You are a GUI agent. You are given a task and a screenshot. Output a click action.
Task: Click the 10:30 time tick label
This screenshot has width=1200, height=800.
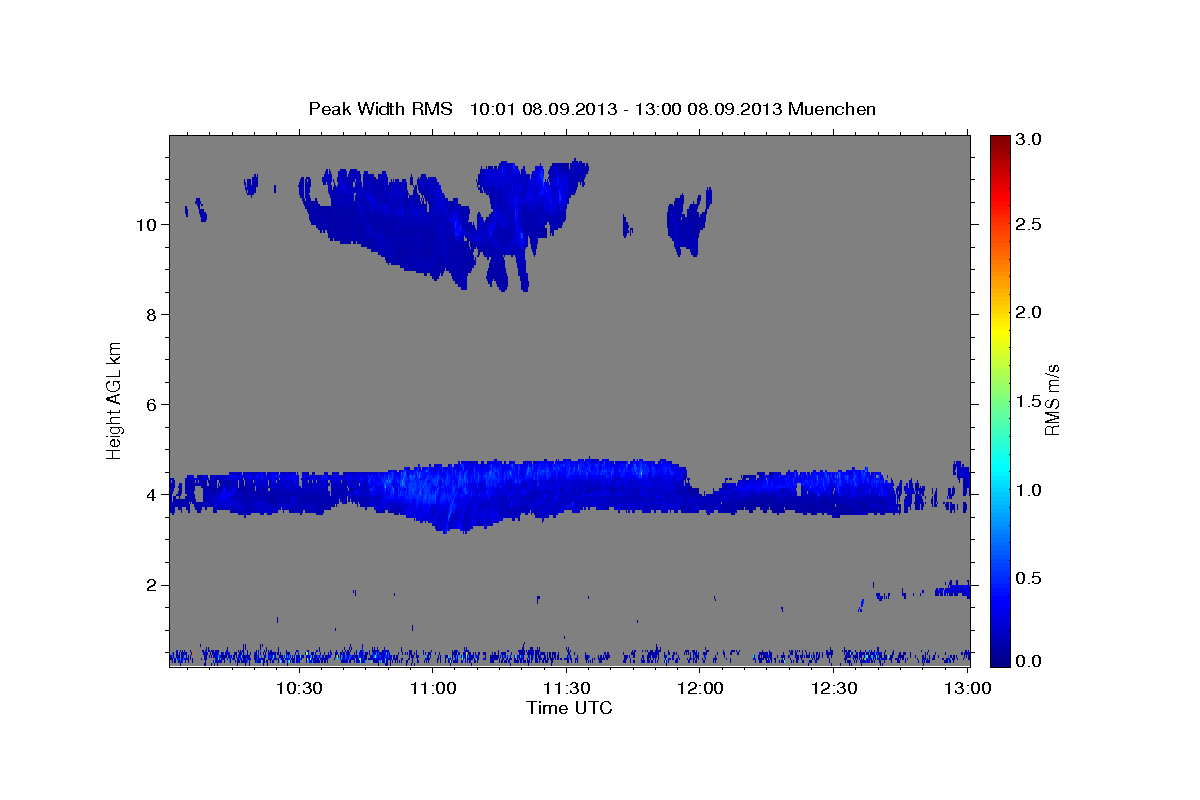298,688
